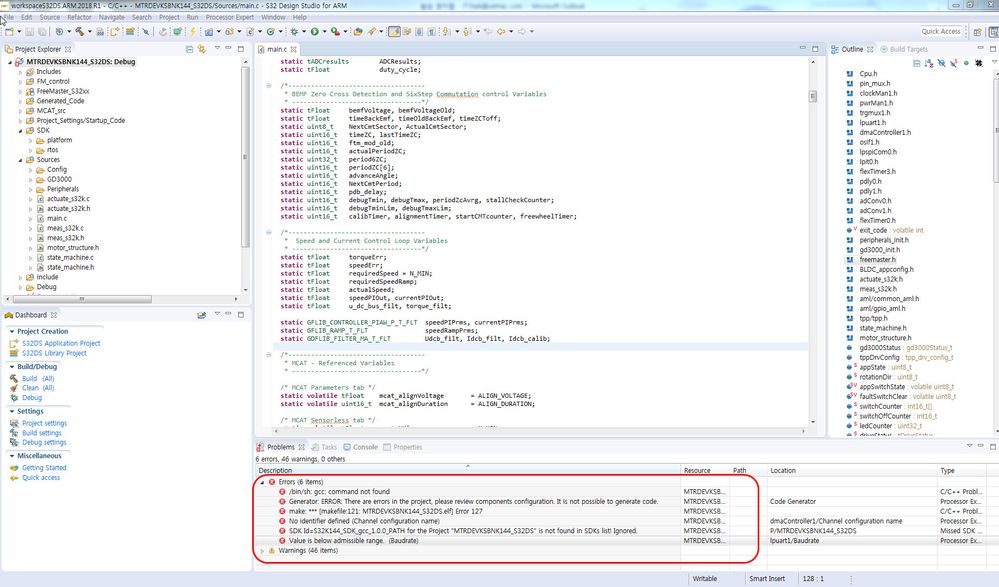Toggle Mark Occurrences in toolbar
999x587 pixels.
click(x=394, y=31)
